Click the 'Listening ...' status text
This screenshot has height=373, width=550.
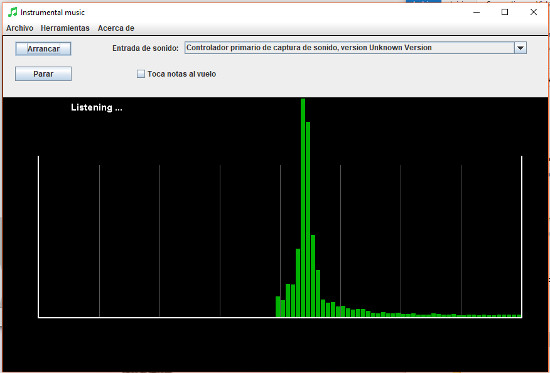coord(96,107)
